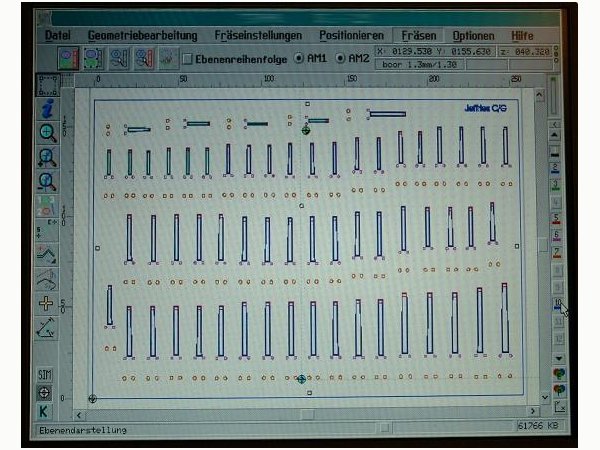
Task: Enable the Ebenenreihenfolge checkbox
Action: click(x=187, y=59)
